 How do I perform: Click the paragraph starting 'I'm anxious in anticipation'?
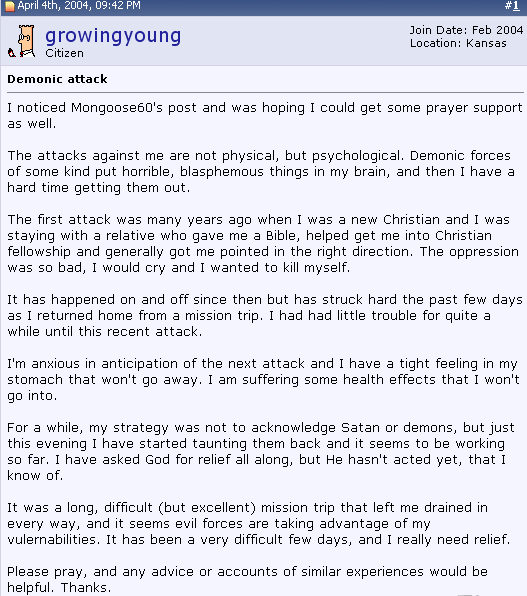pos(263,379)
